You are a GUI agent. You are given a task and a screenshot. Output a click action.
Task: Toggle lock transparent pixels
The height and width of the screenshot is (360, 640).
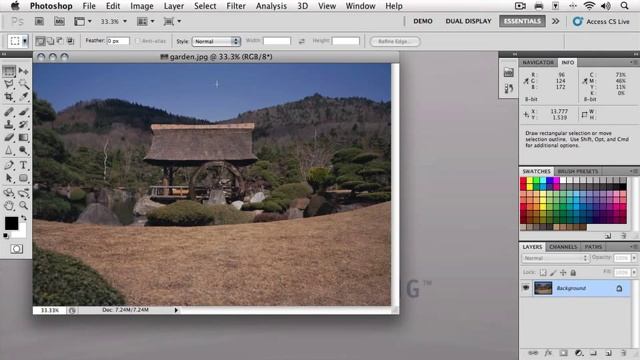click(543, 272)
